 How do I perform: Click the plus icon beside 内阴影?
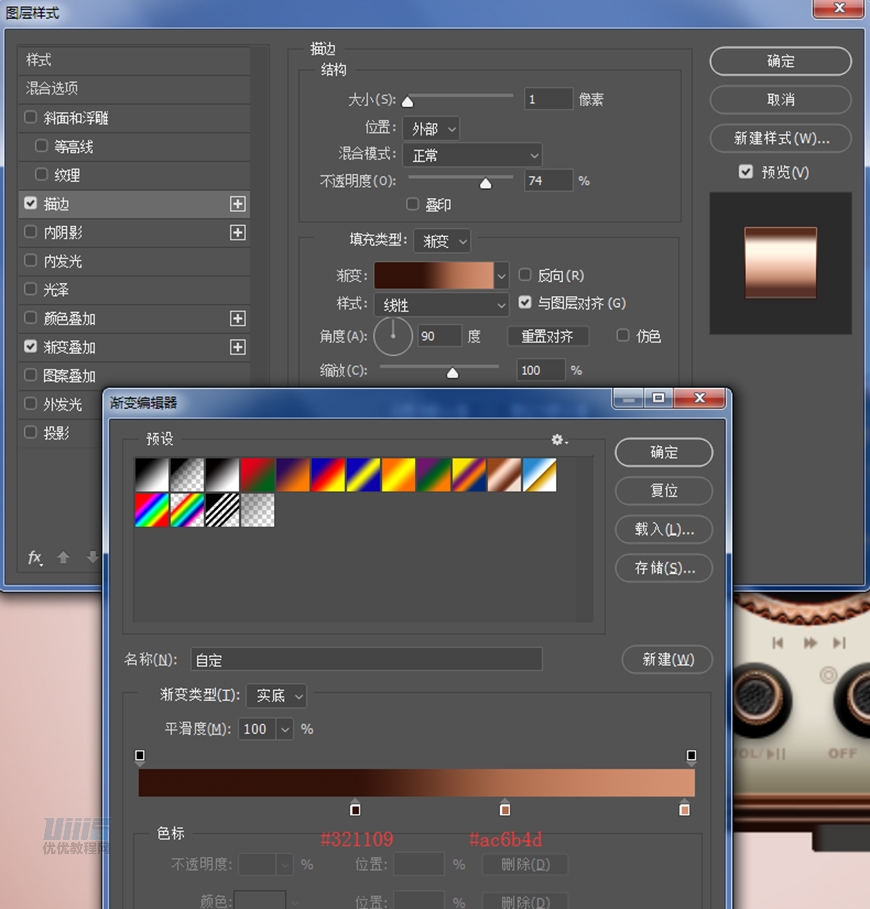pyautogui.click(x=237, y=233)
